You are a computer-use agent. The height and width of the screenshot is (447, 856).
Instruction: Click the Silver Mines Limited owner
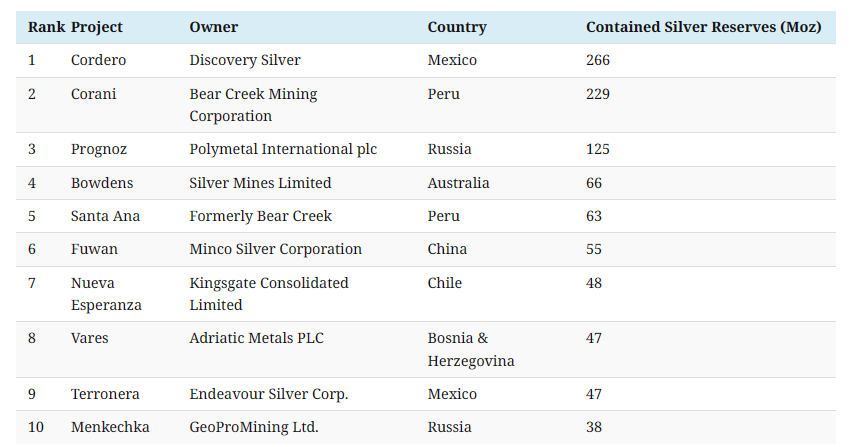tap(260, 183)
